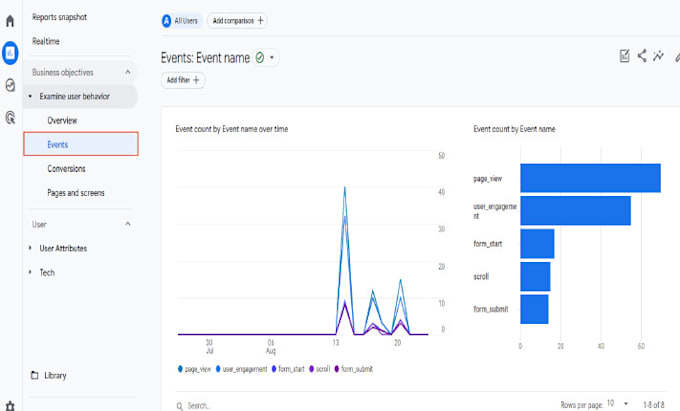Click the form_submit bar in chart
The image size is (680, 411).
(x=534, y=309)
